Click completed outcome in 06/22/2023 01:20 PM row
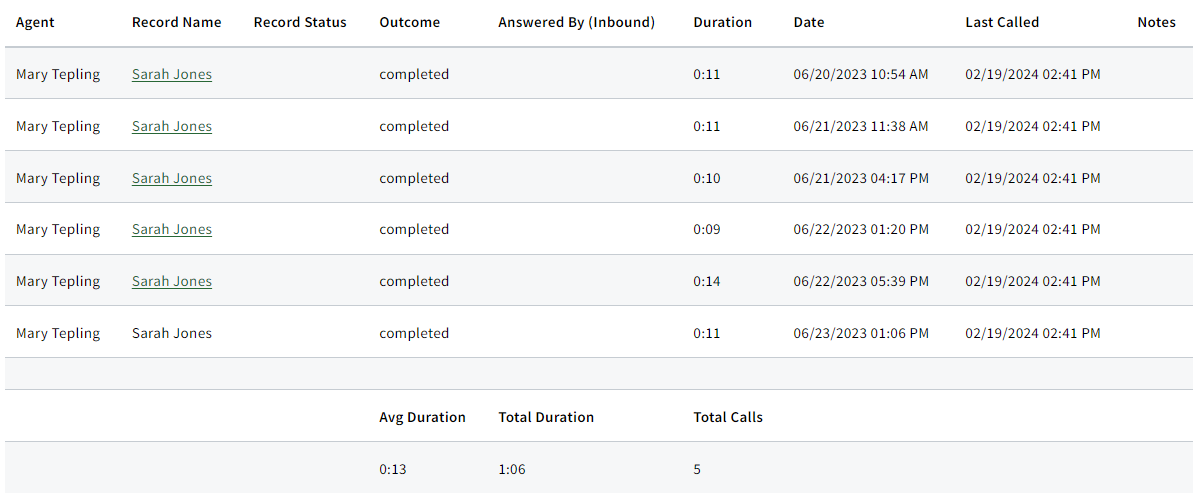 coord(414,229)
